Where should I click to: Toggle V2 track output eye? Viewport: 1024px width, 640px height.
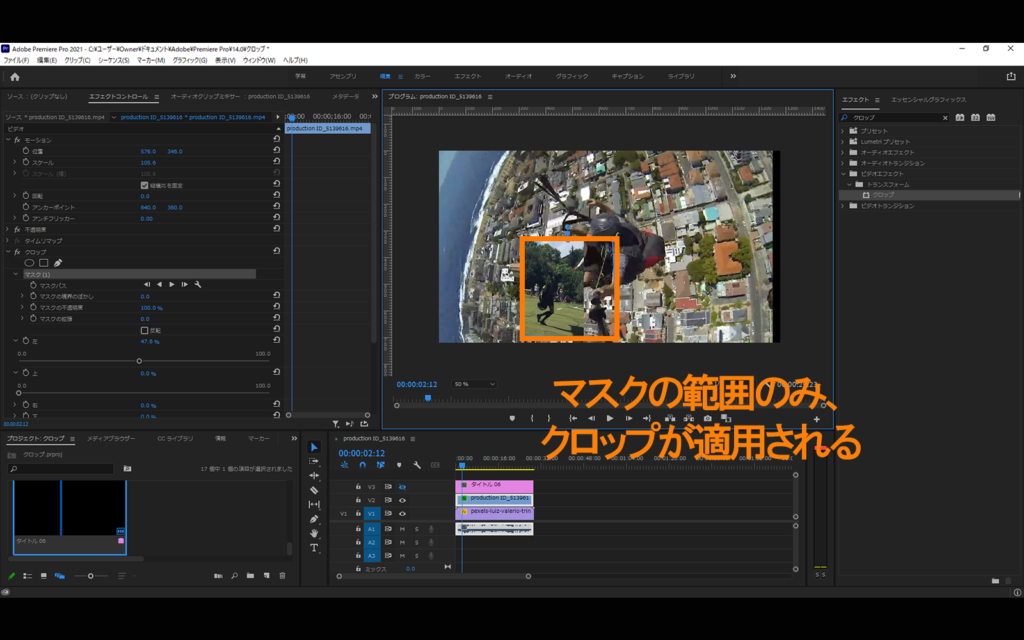tap(402, 500)
